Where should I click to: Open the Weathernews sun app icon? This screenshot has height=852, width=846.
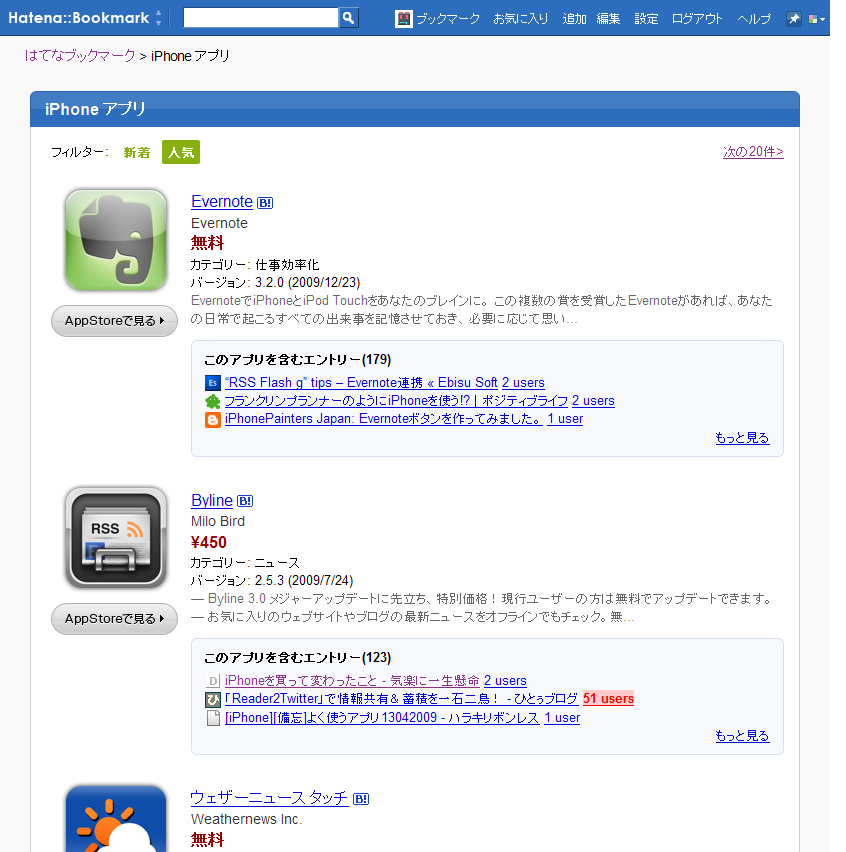116,818
